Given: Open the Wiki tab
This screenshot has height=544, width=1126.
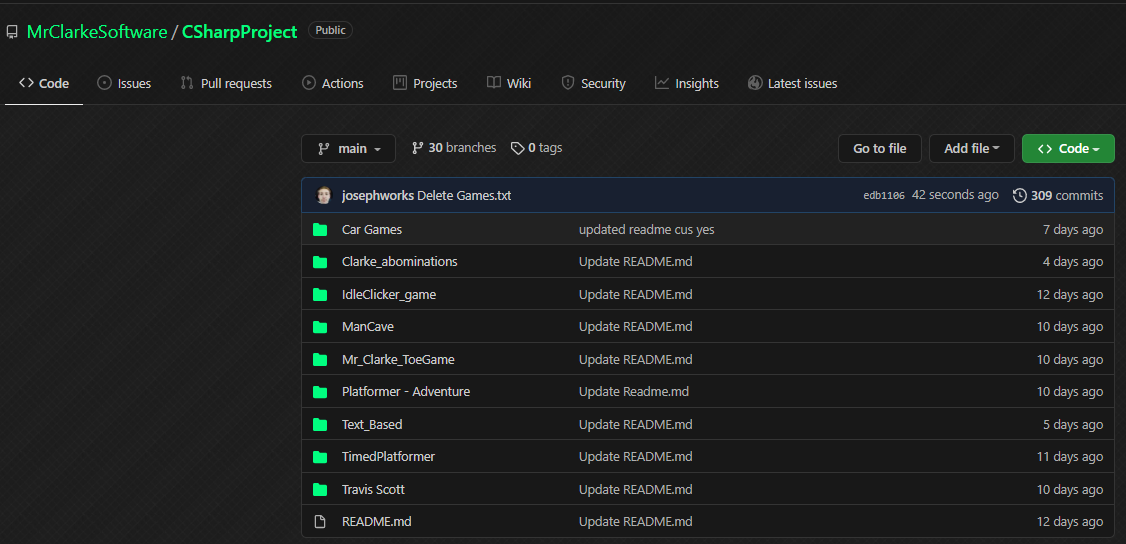Looking at the screenshot, I should point(508,83).
